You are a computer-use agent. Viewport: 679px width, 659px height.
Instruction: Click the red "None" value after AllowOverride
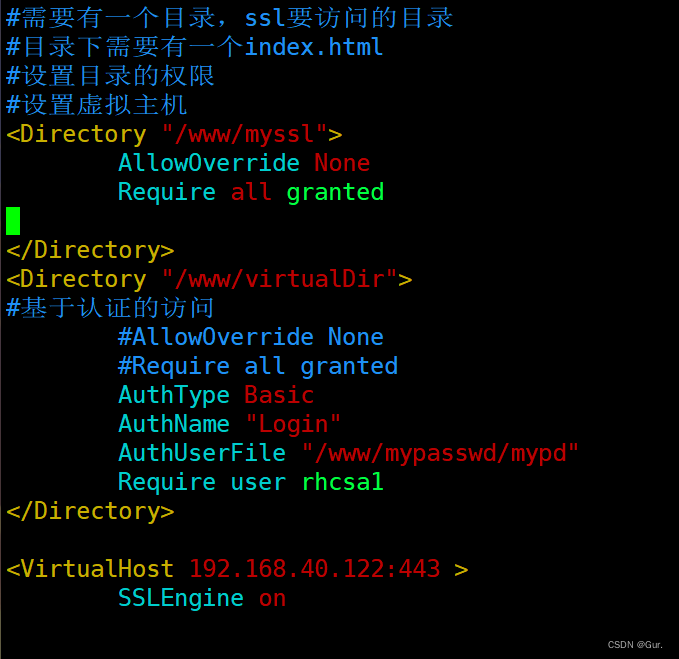click(342, 163)
